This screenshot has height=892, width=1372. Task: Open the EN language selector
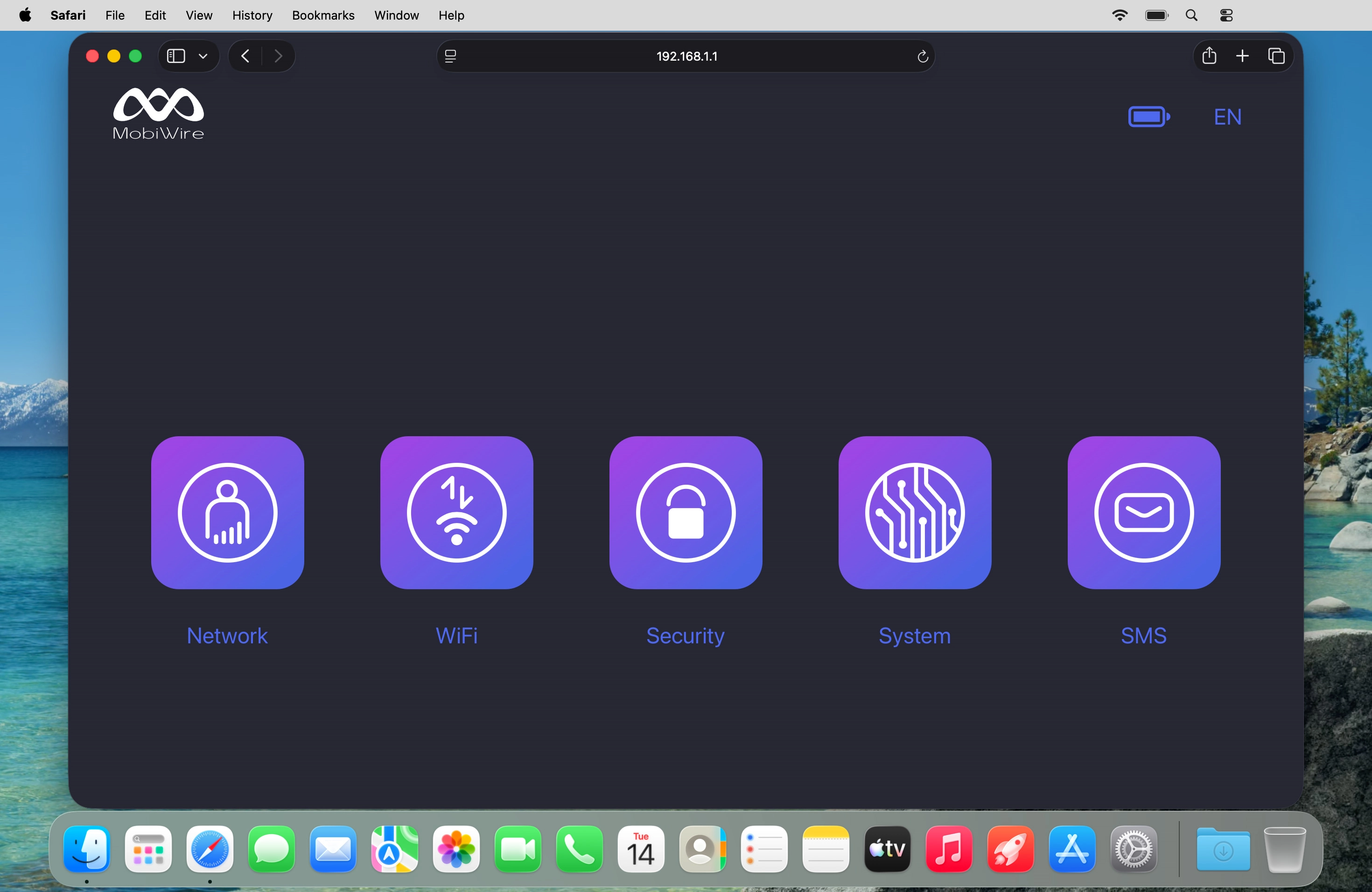coord(1227,117)
